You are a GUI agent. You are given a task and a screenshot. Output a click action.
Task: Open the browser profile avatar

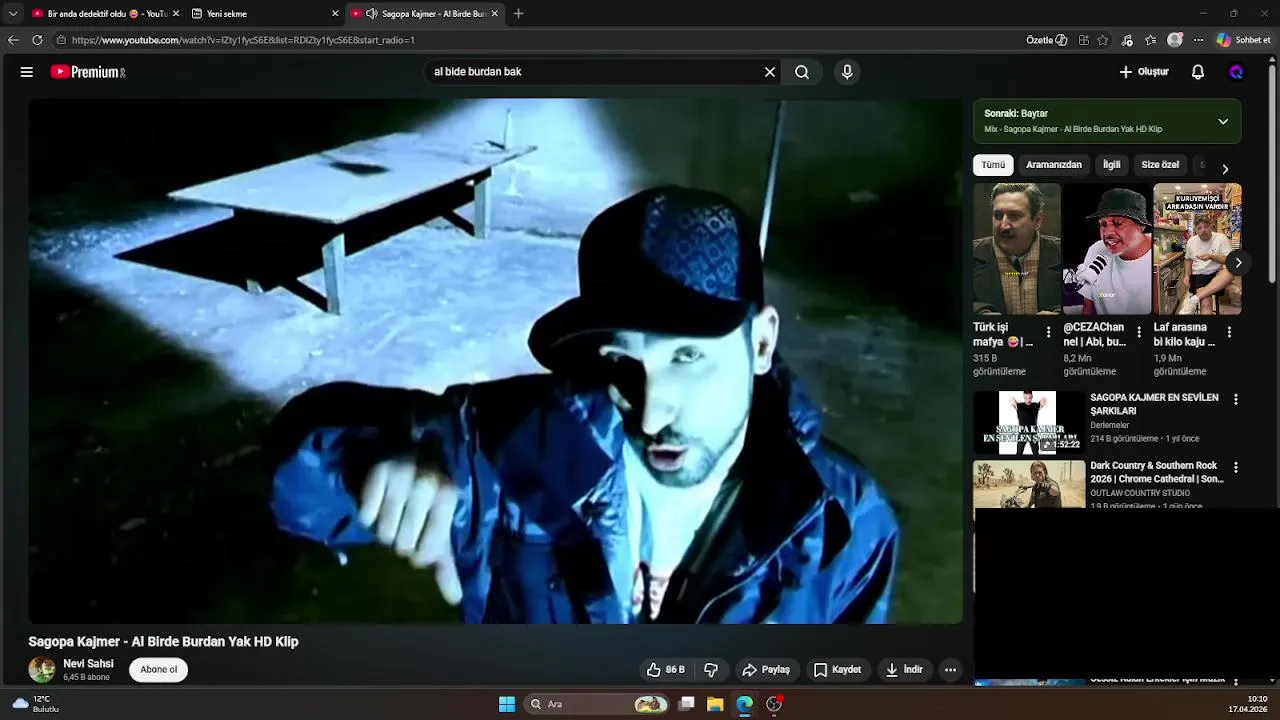(x=1175, y=40)
